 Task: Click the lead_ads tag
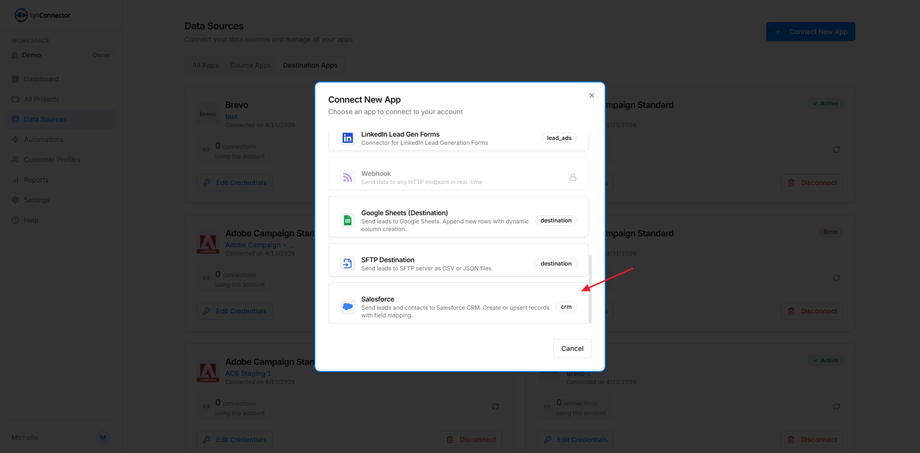tap(559, 138)
